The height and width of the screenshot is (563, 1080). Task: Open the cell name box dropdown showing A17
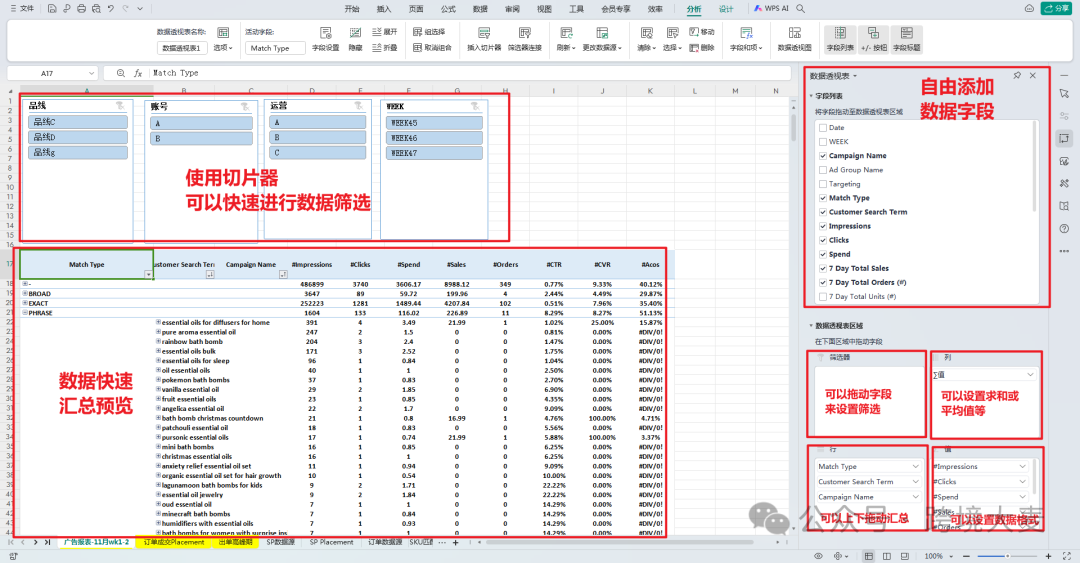(x=91, y=73)
